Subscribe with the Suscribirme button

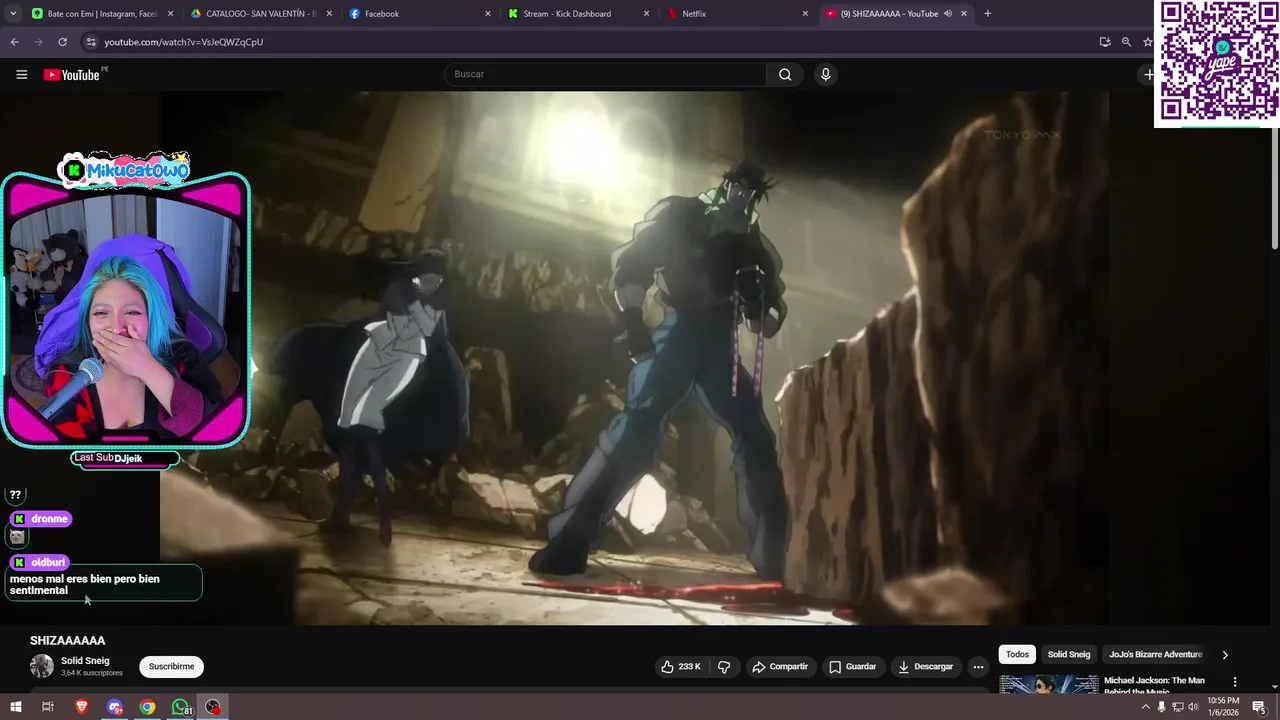pyautogui.click(x=171, y=666)
